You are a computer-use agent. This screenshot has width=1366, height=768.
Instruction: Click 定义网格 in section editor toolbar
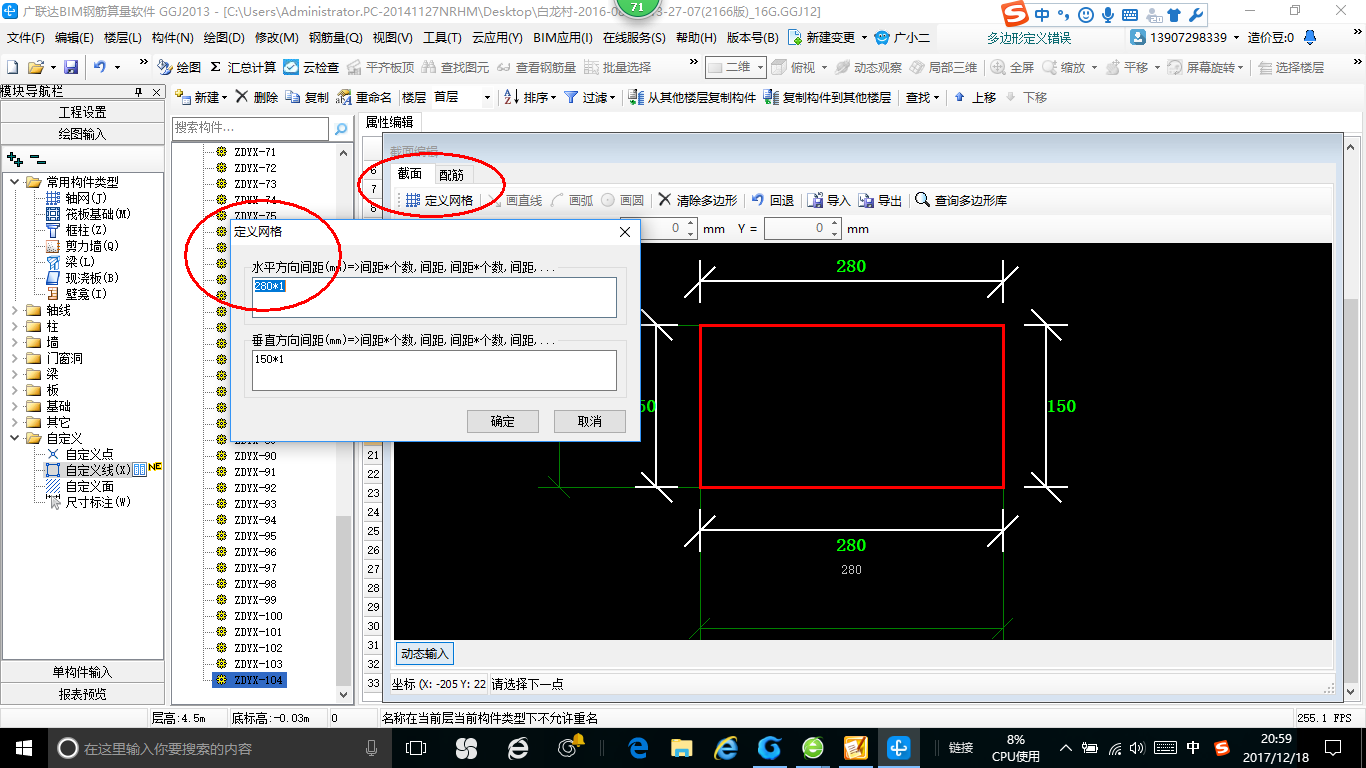[x=440, y=200]
